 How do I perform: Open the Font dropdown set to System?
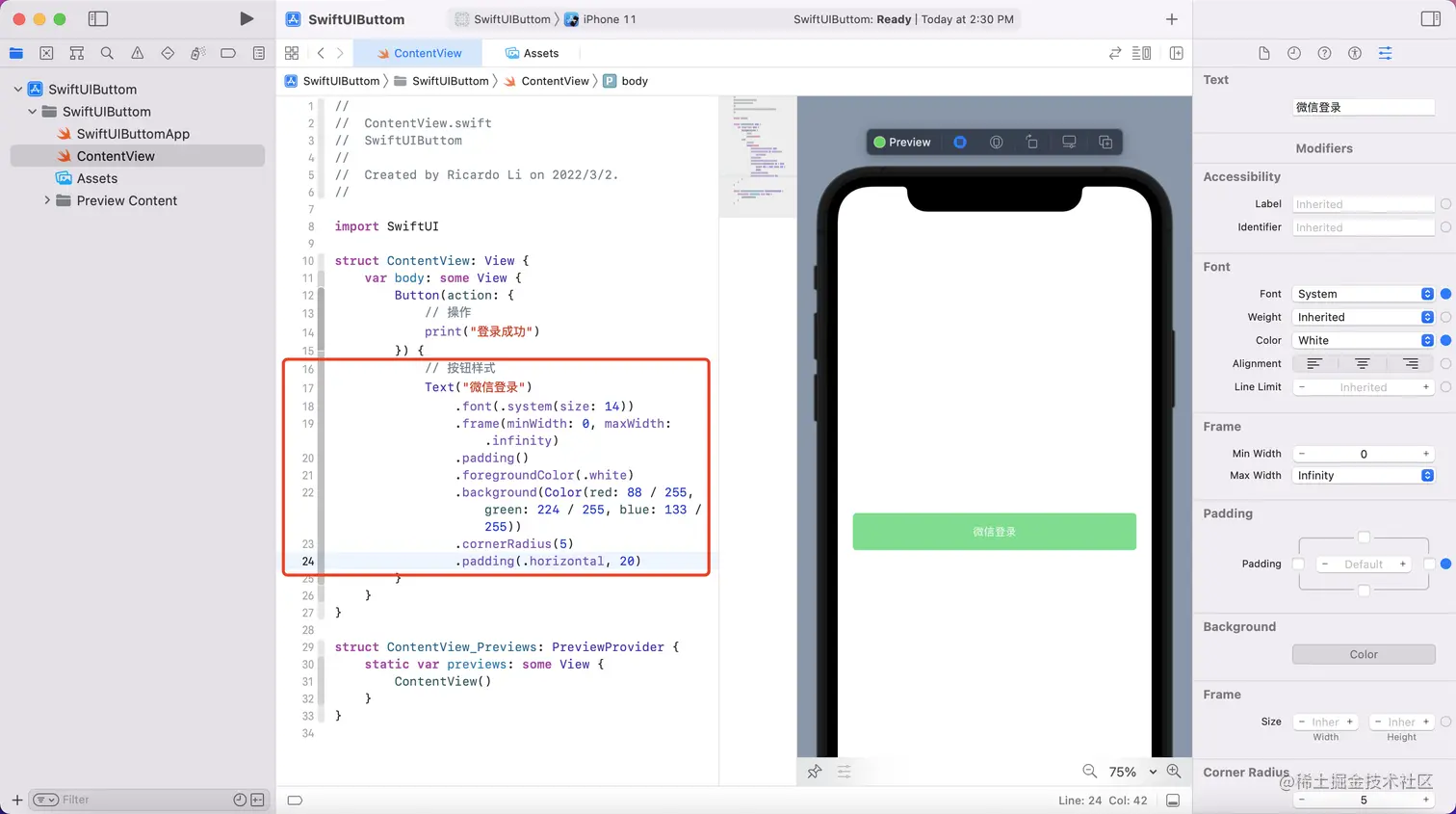point(1361,293)
